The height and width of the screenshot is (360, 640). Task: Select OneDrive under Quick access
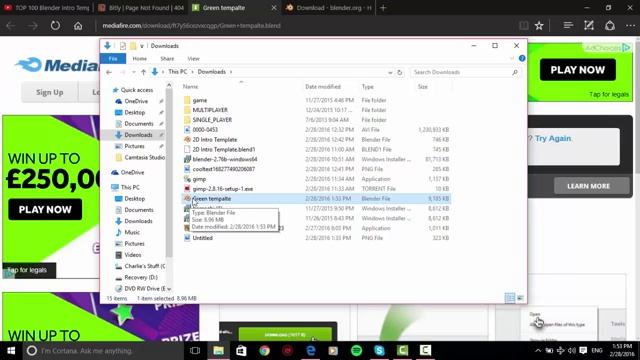(x=136, y=101)
